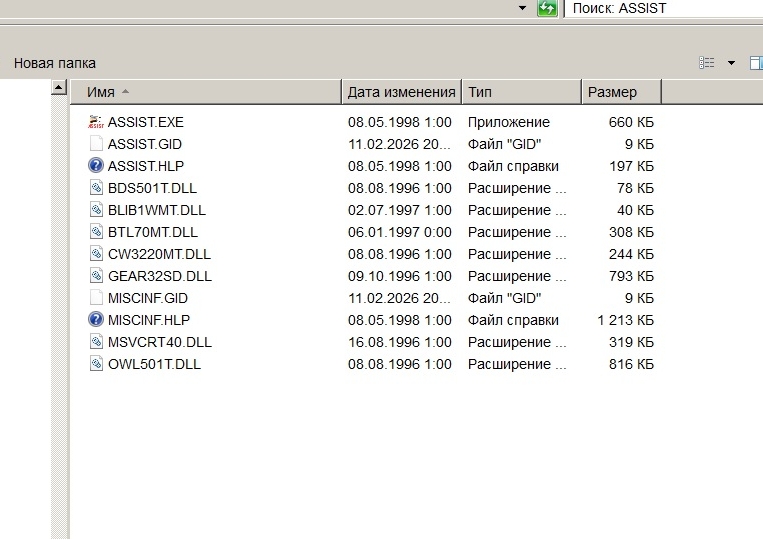Viewport: 763px width, 539px height.
Task: Click the ASSIST.EXE application icon
Action: 96,122
